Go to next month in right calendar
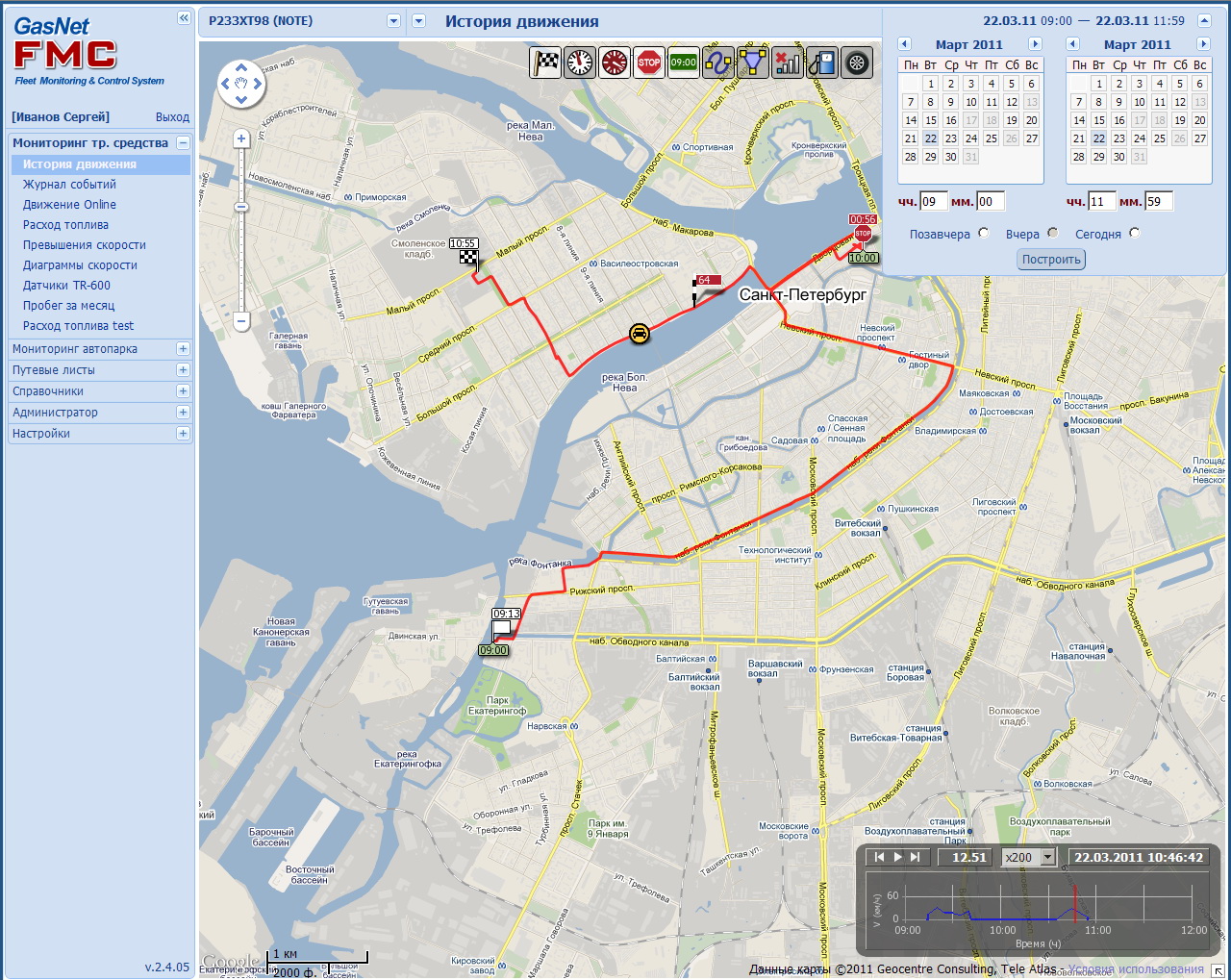The width and height of the screenshot is (1231, 980). (x=1203, y=44)
